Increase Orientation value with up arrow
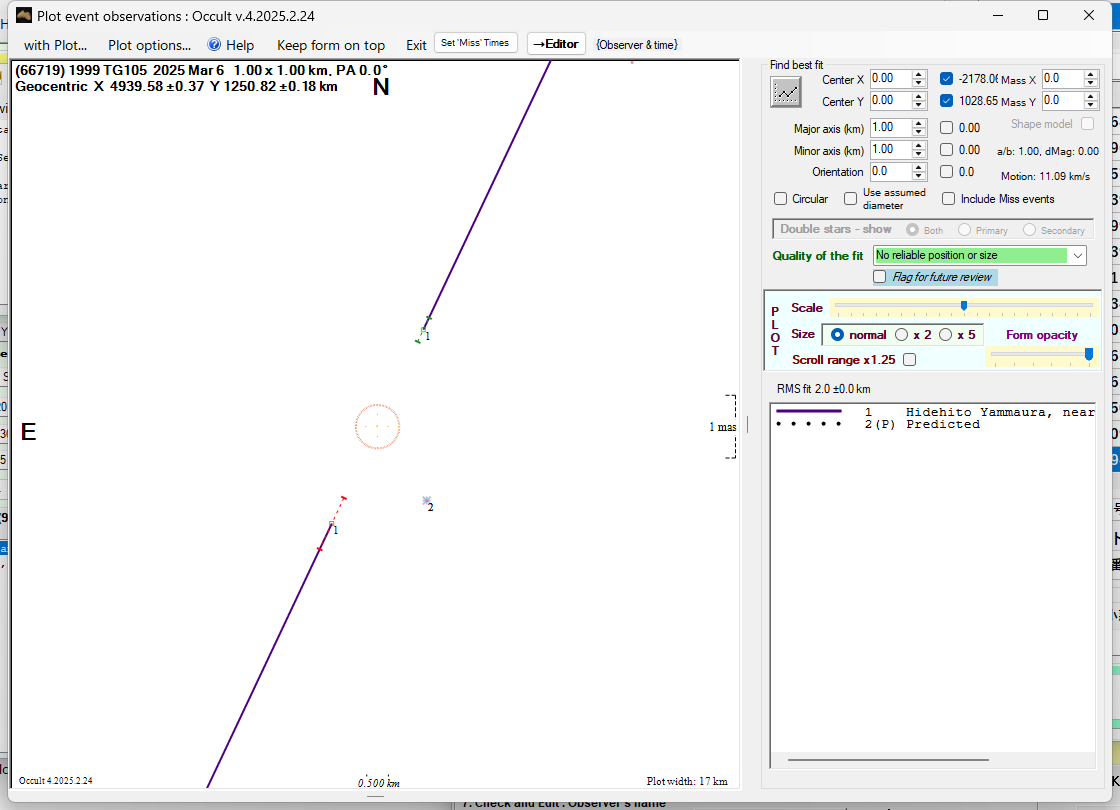Viewport: 1120px width, 810px height. coord(919,167)
